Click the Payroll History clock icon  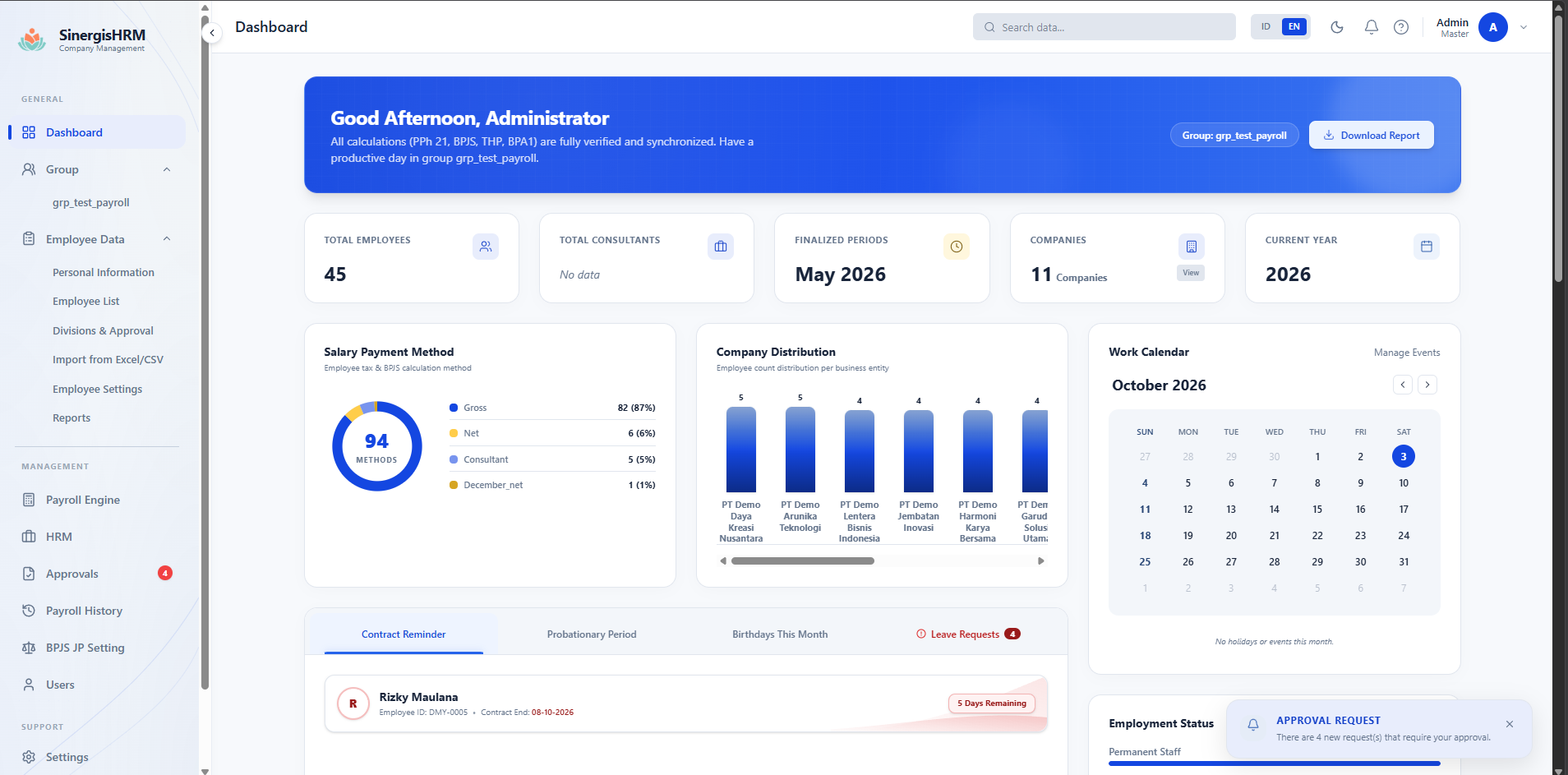(29, 611)
